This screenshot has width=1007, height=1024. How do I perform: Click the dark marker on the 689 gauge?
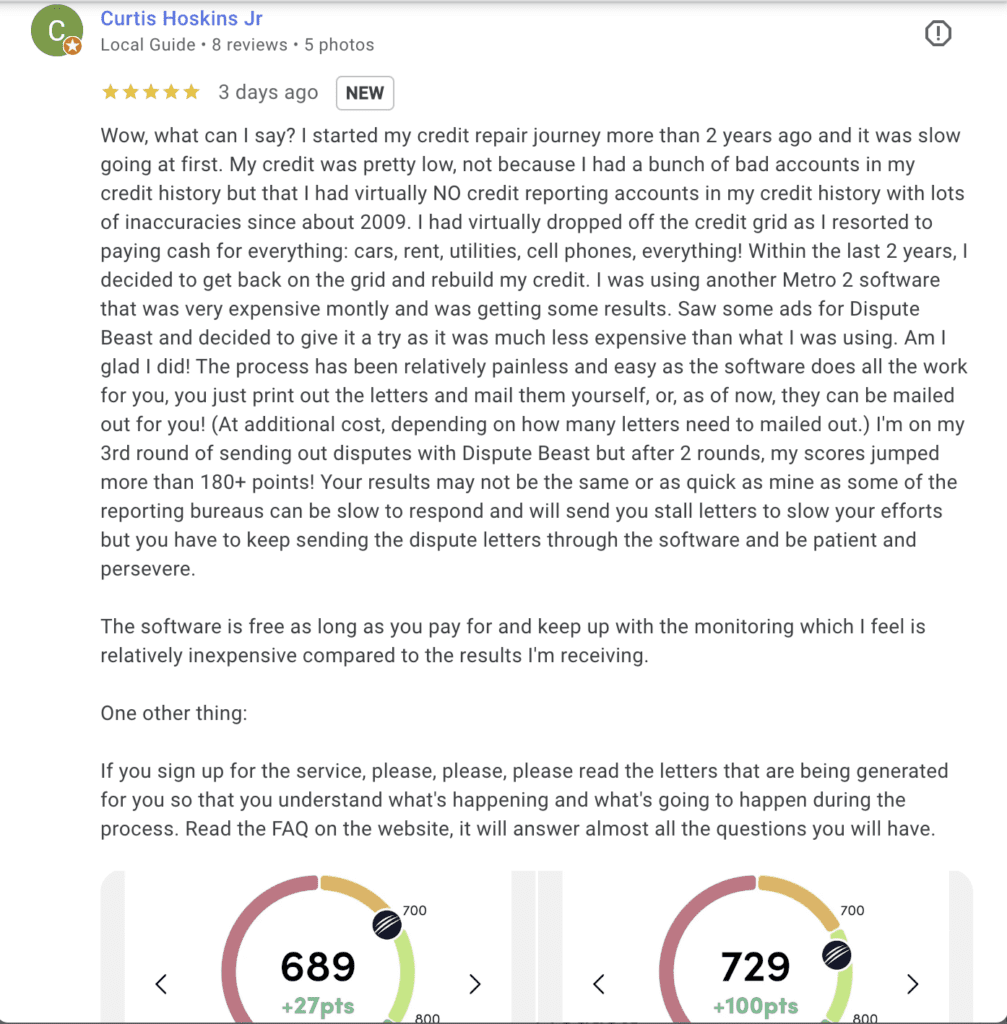pos(386,925)
